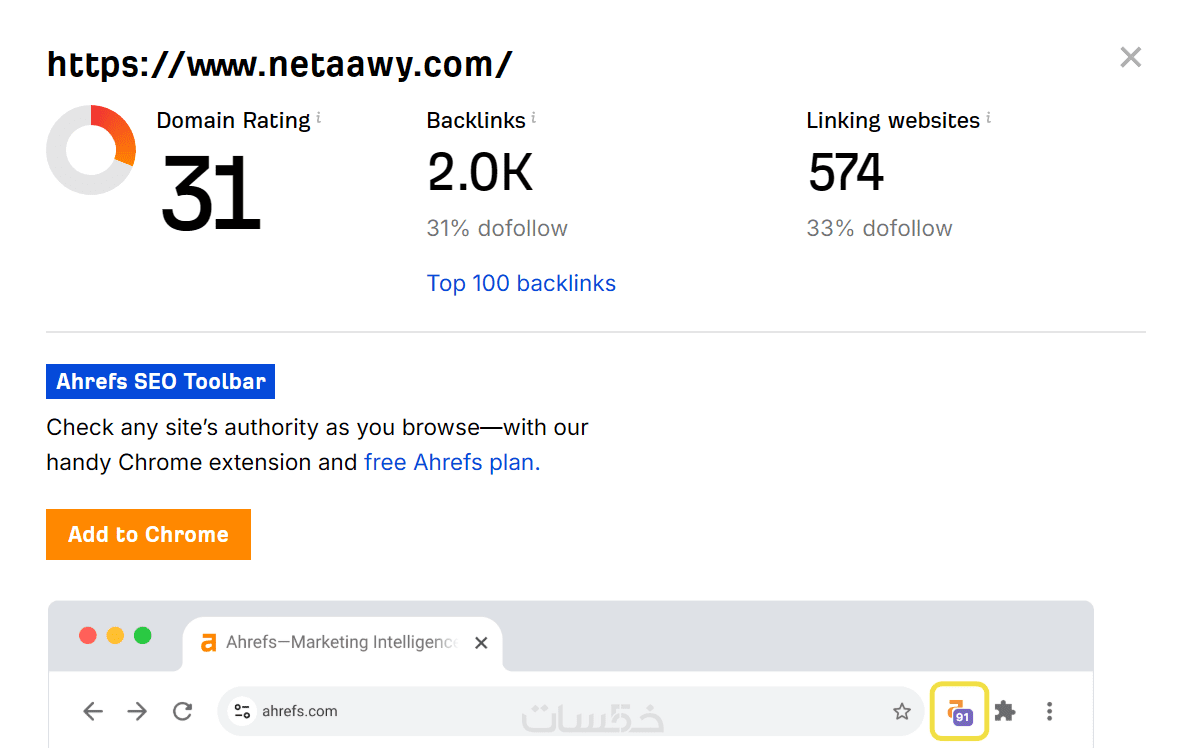Open site info icon beside ahrefs.com

(x=242, y=712)
